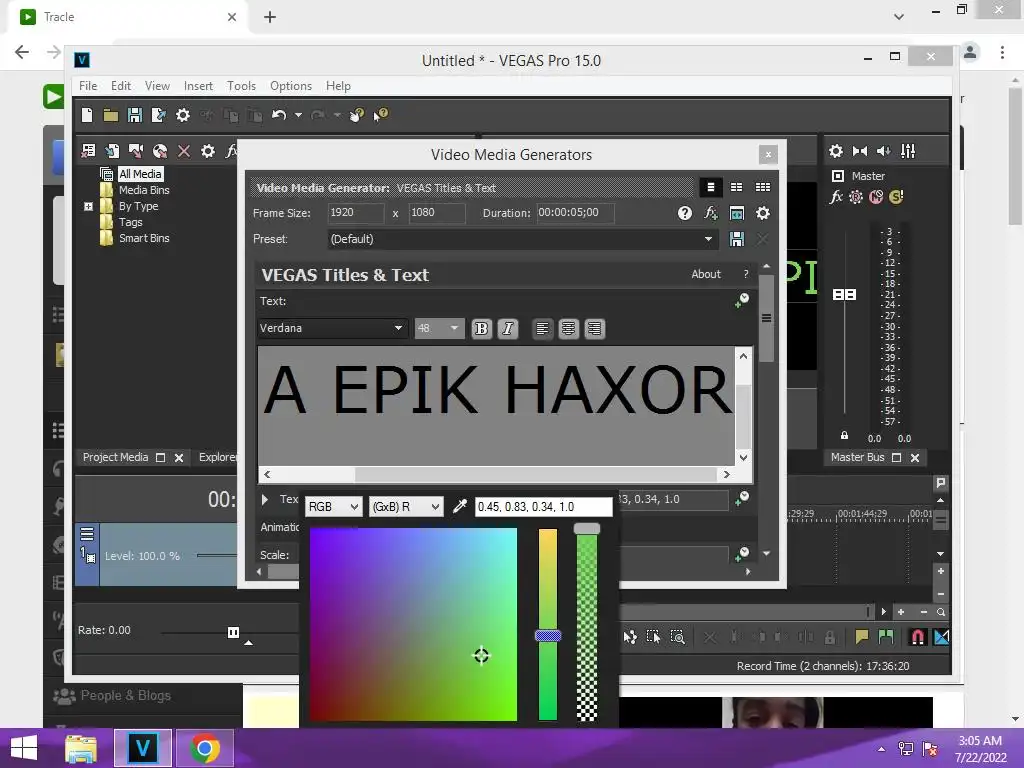Select Smart Bins in the media tree

pos(144,238)
